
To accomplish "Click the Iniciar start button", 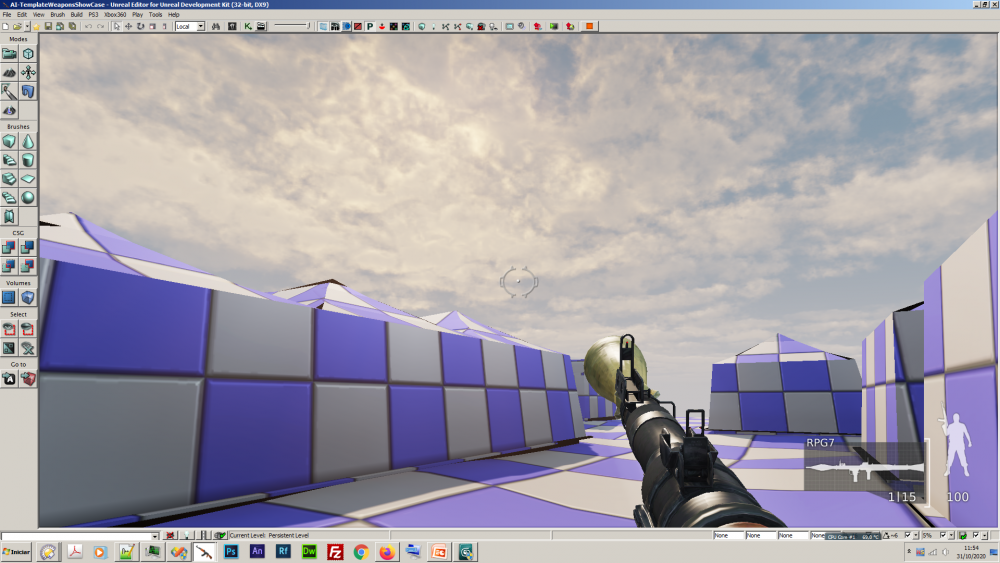I will 17,552.
